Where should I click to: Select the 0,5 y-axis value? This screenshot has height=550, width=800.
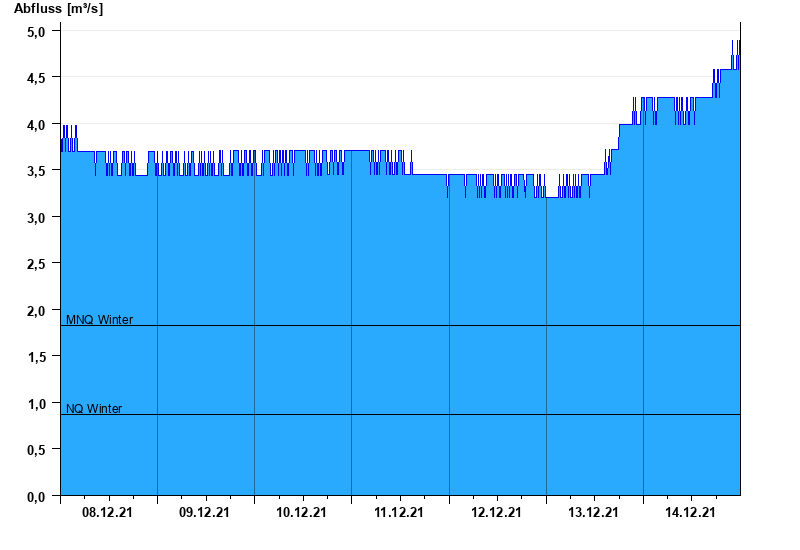[36, 450]
